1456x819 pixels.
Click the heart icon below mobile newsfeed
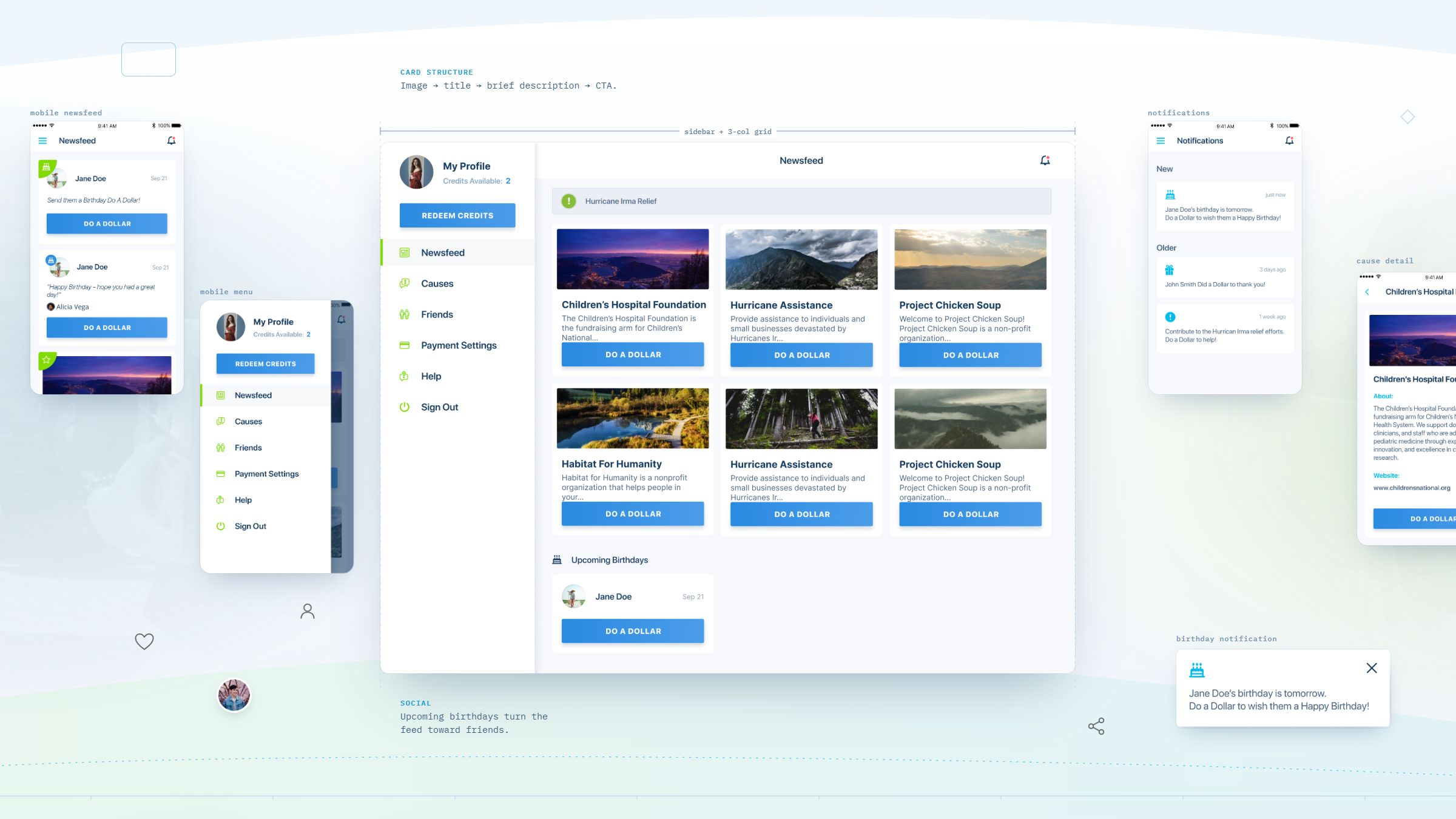(144, 641)
